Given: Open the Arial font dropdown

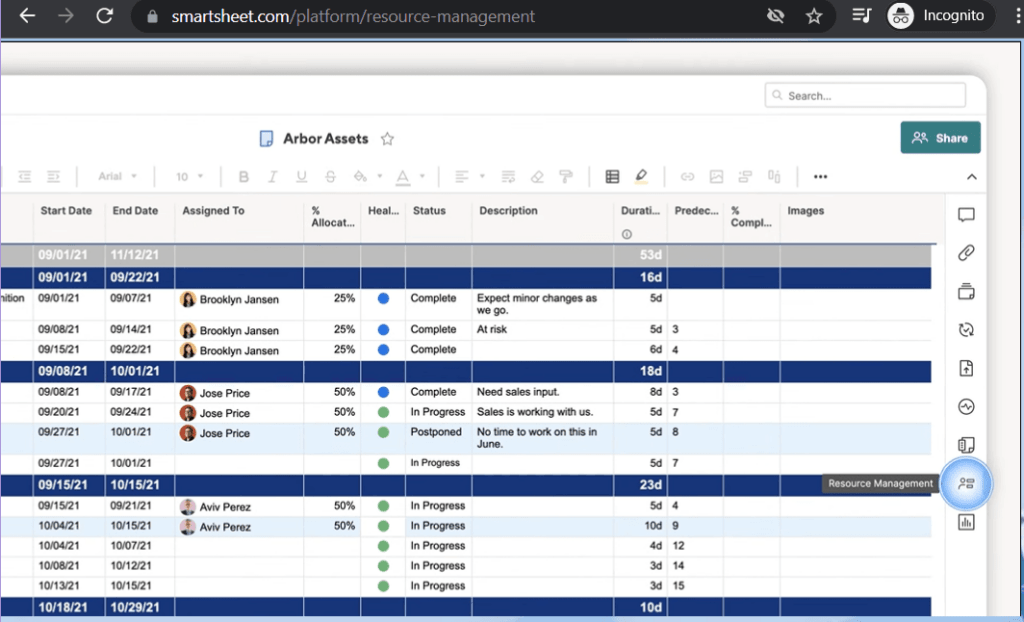Looking at the screenshot, I should [x=116, y=176].
